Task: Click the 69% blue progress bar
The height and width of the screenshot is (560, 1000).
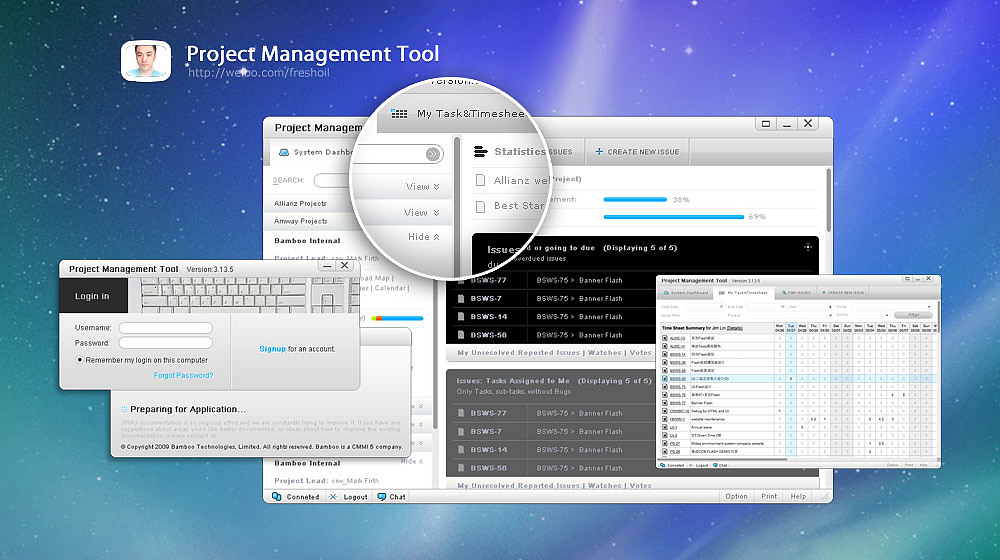Action: pos(673,217)
